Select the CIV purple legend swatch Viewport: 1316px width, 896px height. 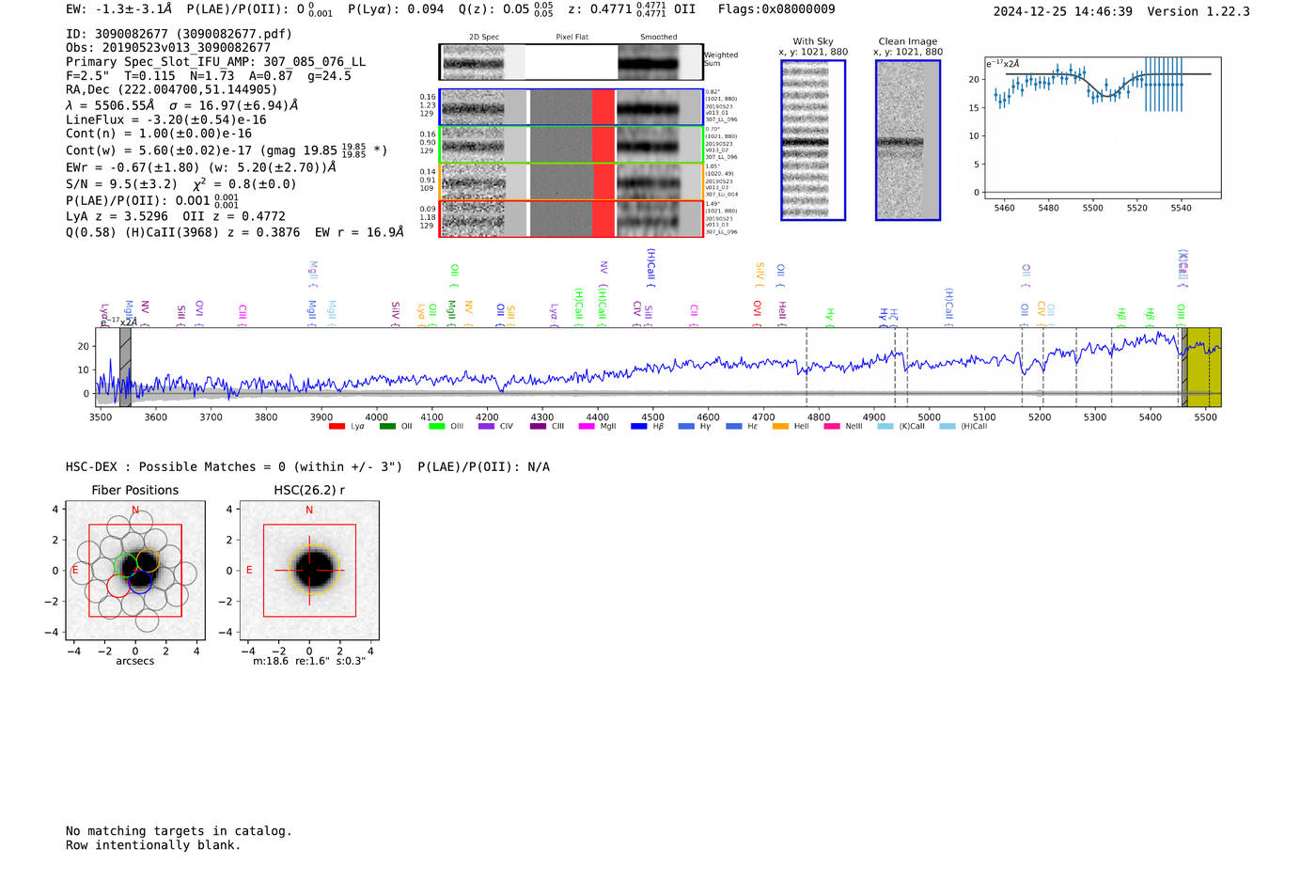(x=486, y=427)
